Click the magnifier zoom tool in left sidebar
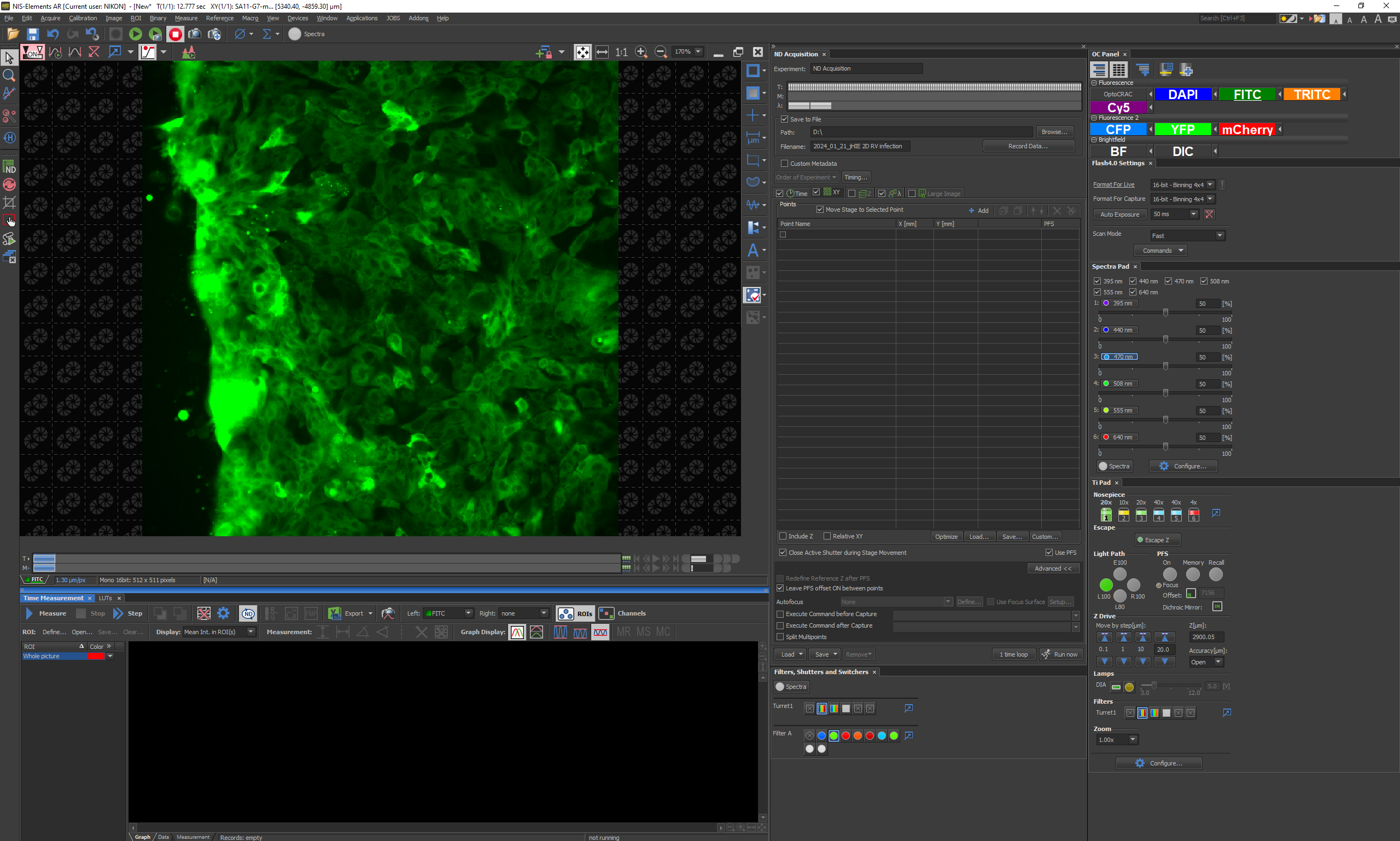1400x841 pixels. [x=9, y=76]
